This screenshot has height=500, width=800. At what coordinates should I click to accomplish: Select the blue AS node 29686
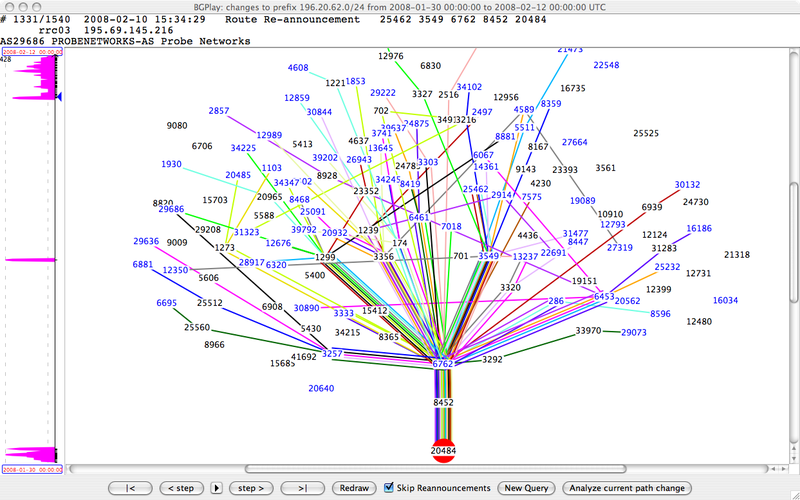(171, 209)
